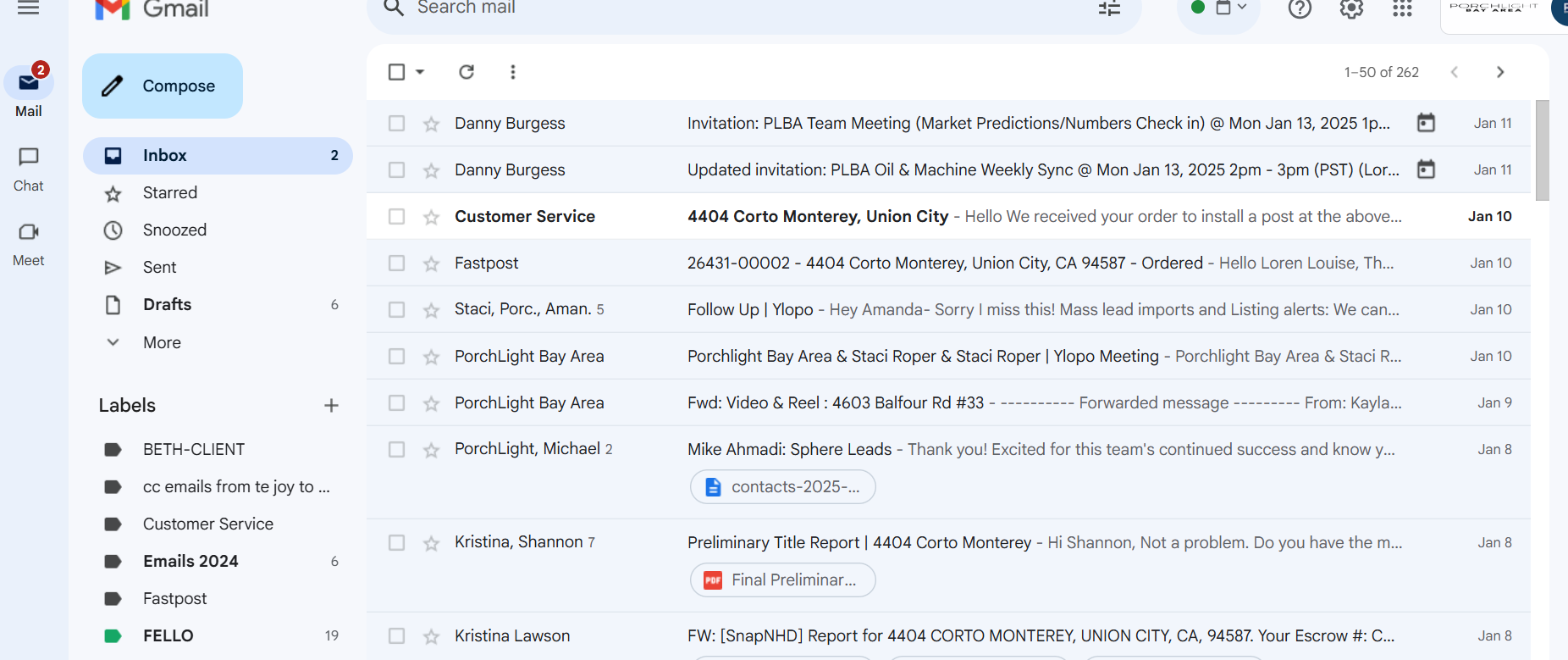Open the three-dot More options menu
The image size is (1568, 660).
pyautogui.click(x=512, y=72)
